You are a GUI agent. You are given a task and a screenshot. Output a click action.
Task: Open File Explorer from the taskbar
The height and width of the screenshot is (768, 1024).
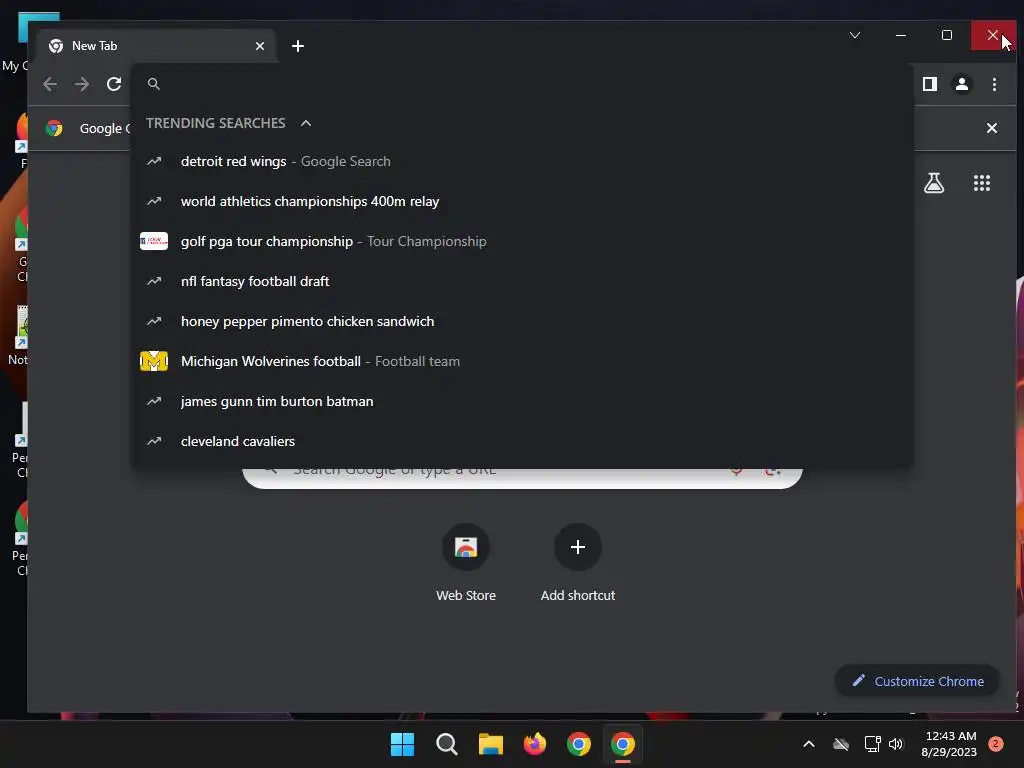point(490,744)
